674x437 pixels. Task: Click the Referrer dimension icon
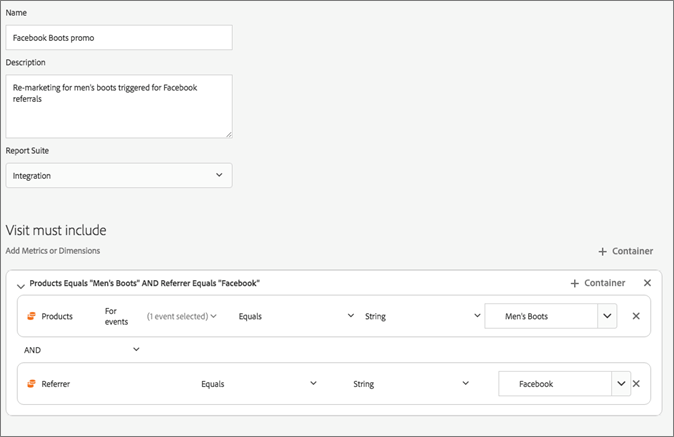pyautogui.click(x=31, y=383)
